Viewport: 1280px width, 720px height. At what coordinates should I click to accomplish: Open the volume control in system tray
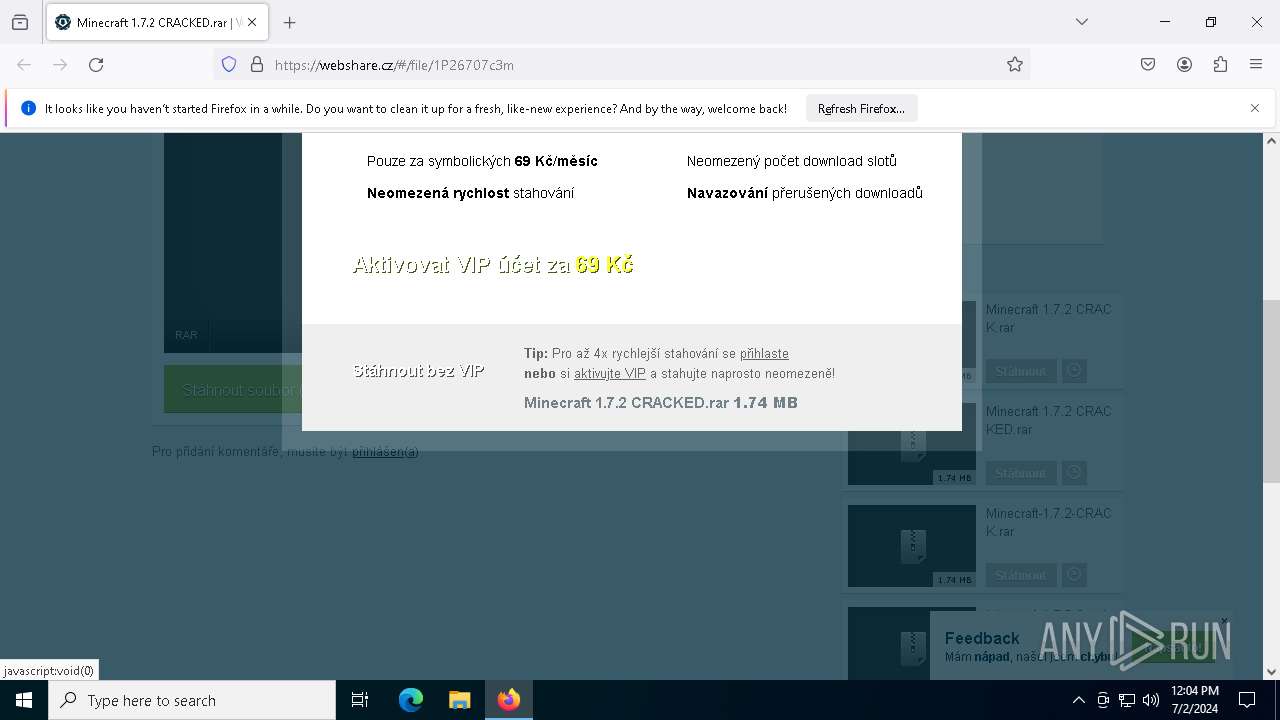tap(1151, 700)
